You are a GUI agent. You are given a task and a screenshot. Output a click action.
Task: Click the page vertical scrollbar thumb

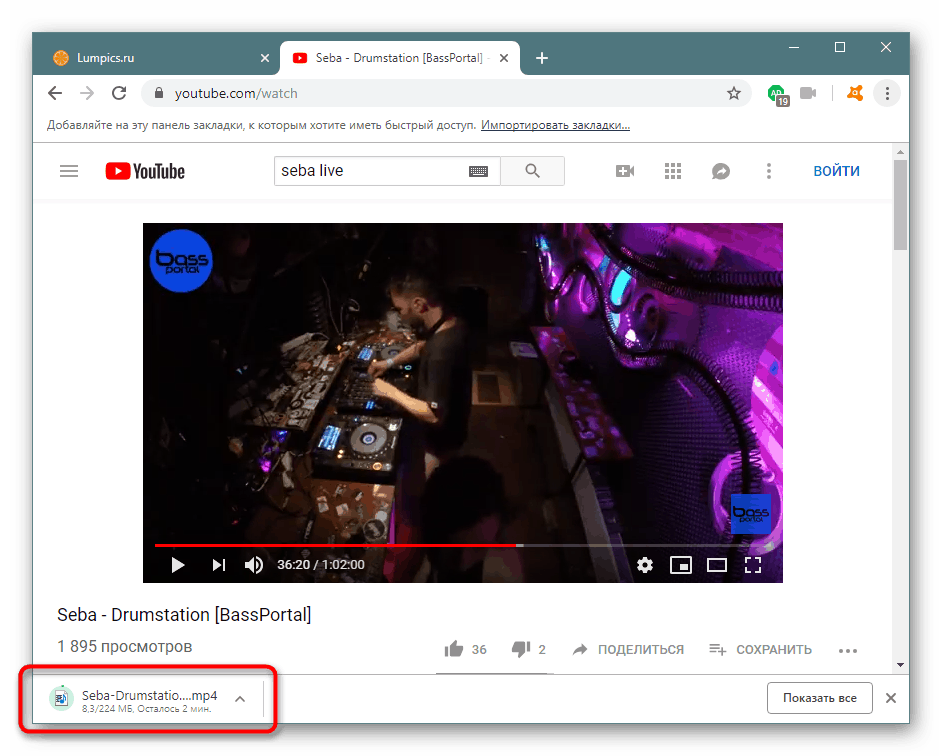[x=899, y=204]
